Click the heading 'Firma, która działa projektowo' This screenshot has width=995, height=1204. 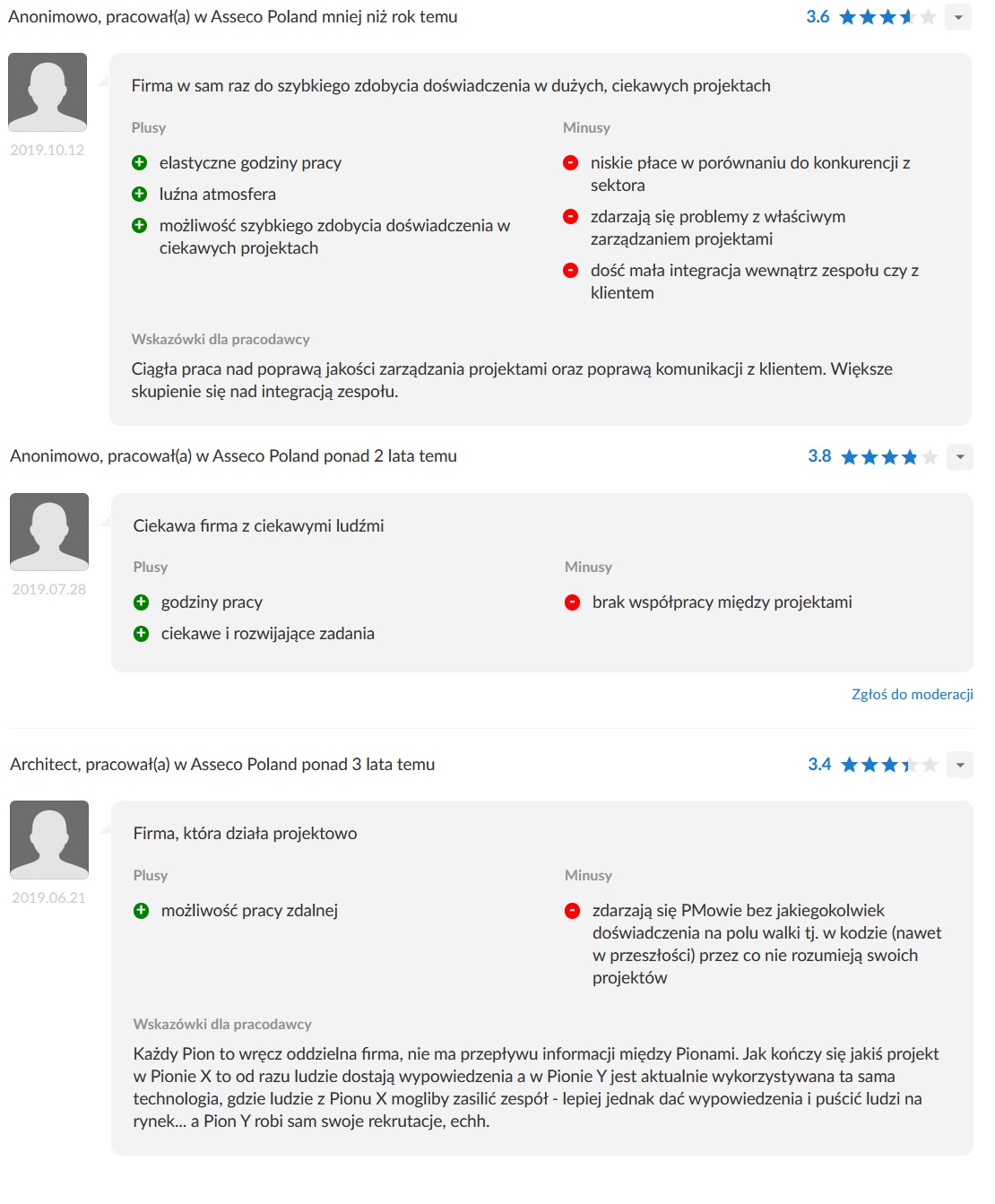pyautogui.click(x=245, y=834)
